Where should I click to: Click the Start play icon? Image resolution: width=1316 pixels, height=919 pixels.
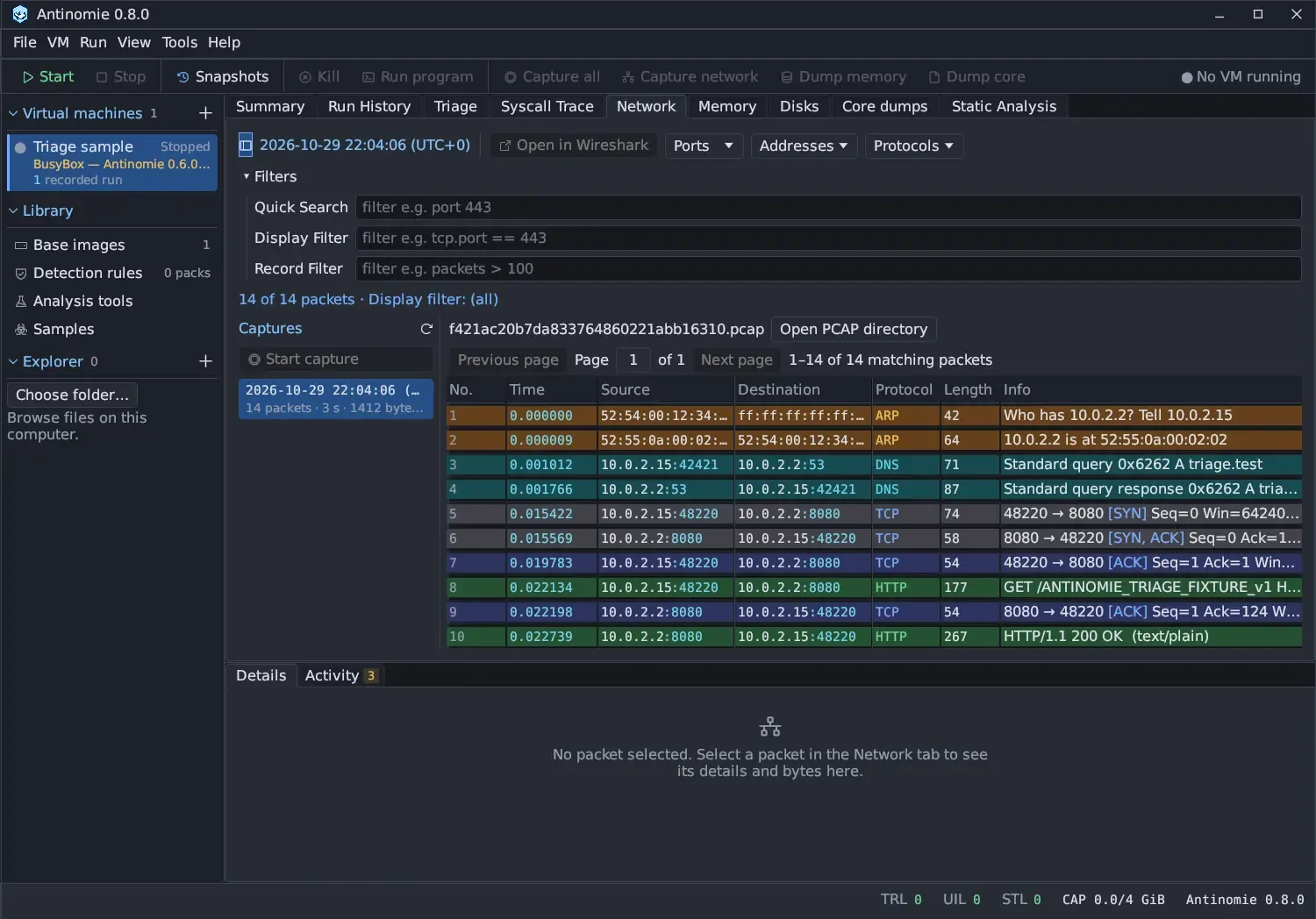click(x=28, y=77)
